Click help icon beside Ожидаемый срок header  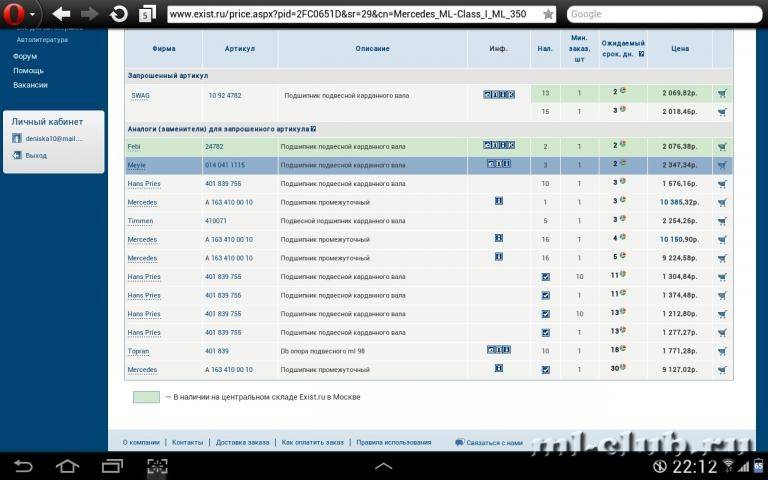tap(641, 54)
